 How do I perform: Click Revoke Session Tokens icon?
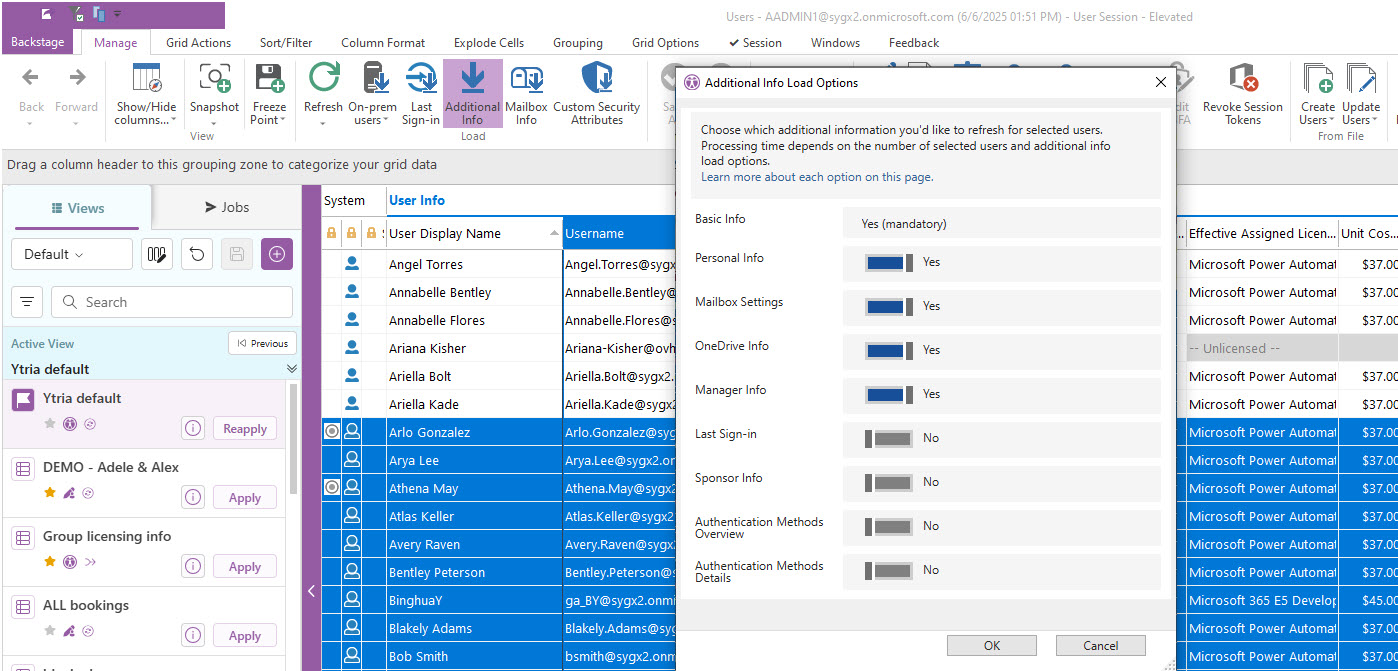1242,80
